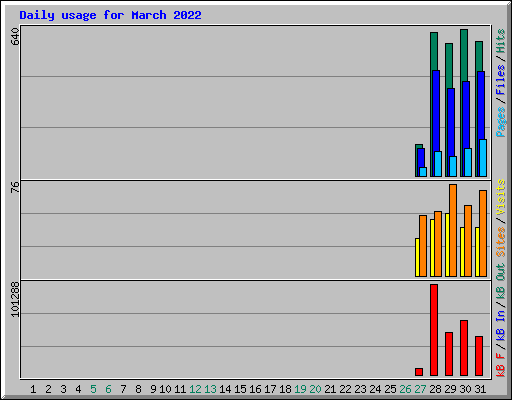Select the 'Files' legend label

pos(501,80)
